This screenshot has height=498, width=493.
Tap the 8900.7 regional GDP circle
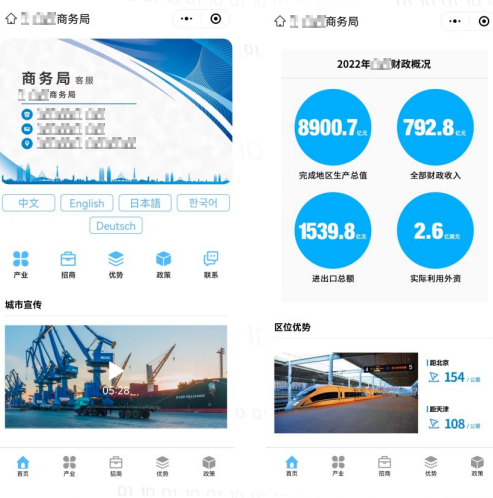coord(333,127)
